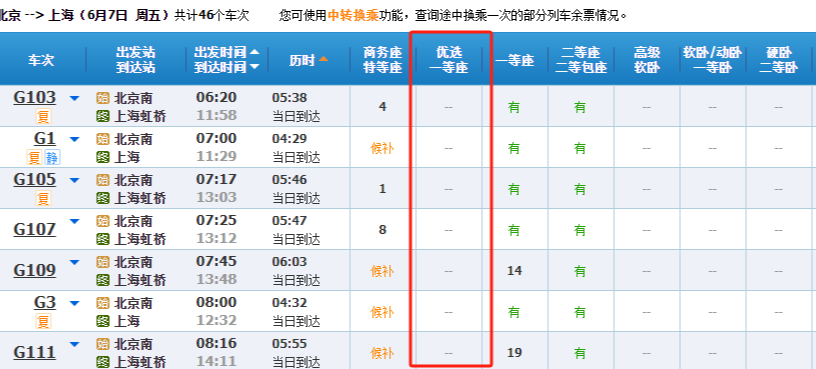This screenshot has width=816, height=369.
Task: Click second class 有 for G107
Action: [580, 230]
